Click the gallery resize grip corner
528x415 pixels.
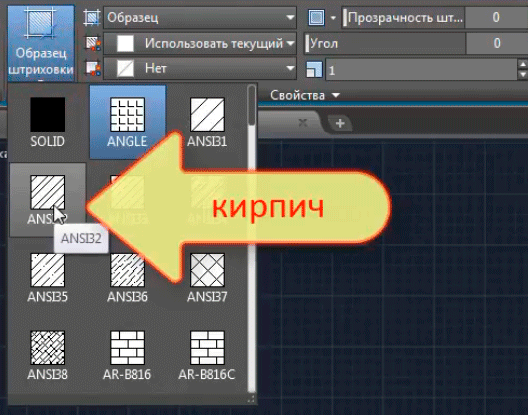(x=251, y=399)
